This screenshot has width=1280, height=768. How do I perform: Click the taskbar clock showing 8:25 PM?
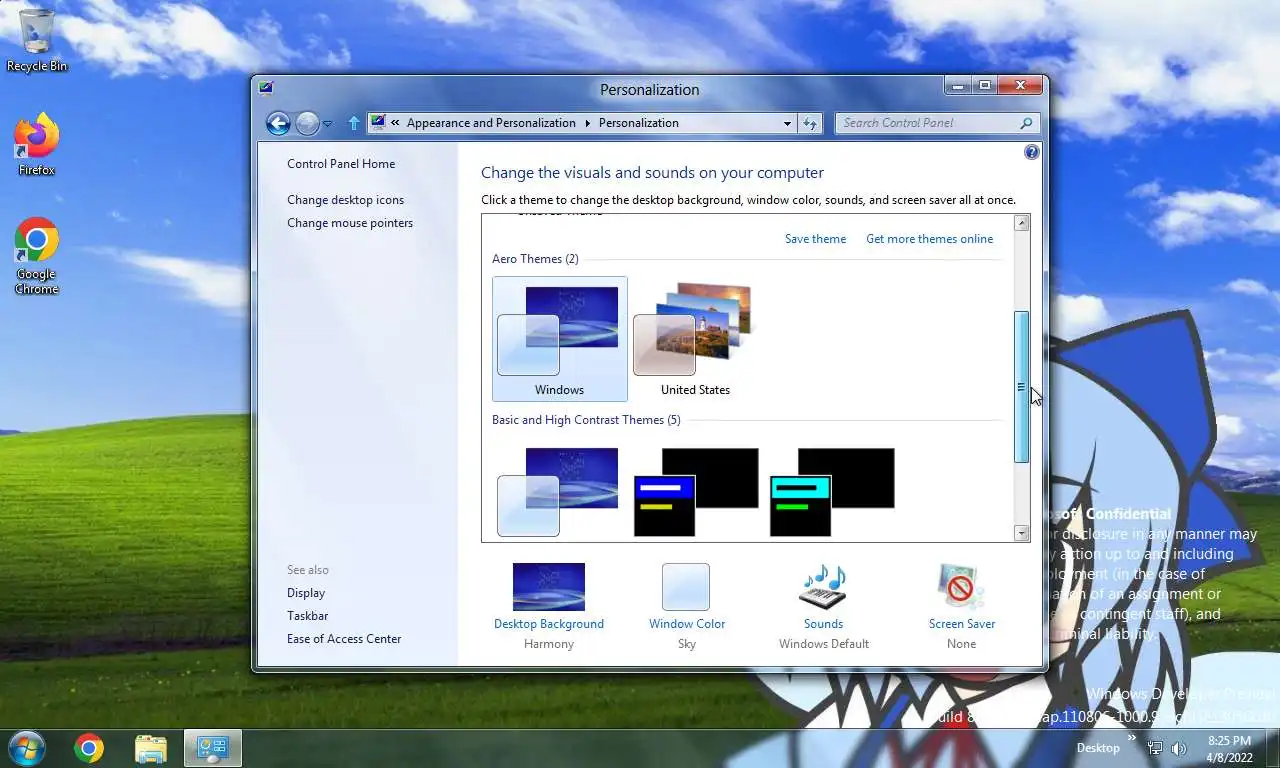1229,748
